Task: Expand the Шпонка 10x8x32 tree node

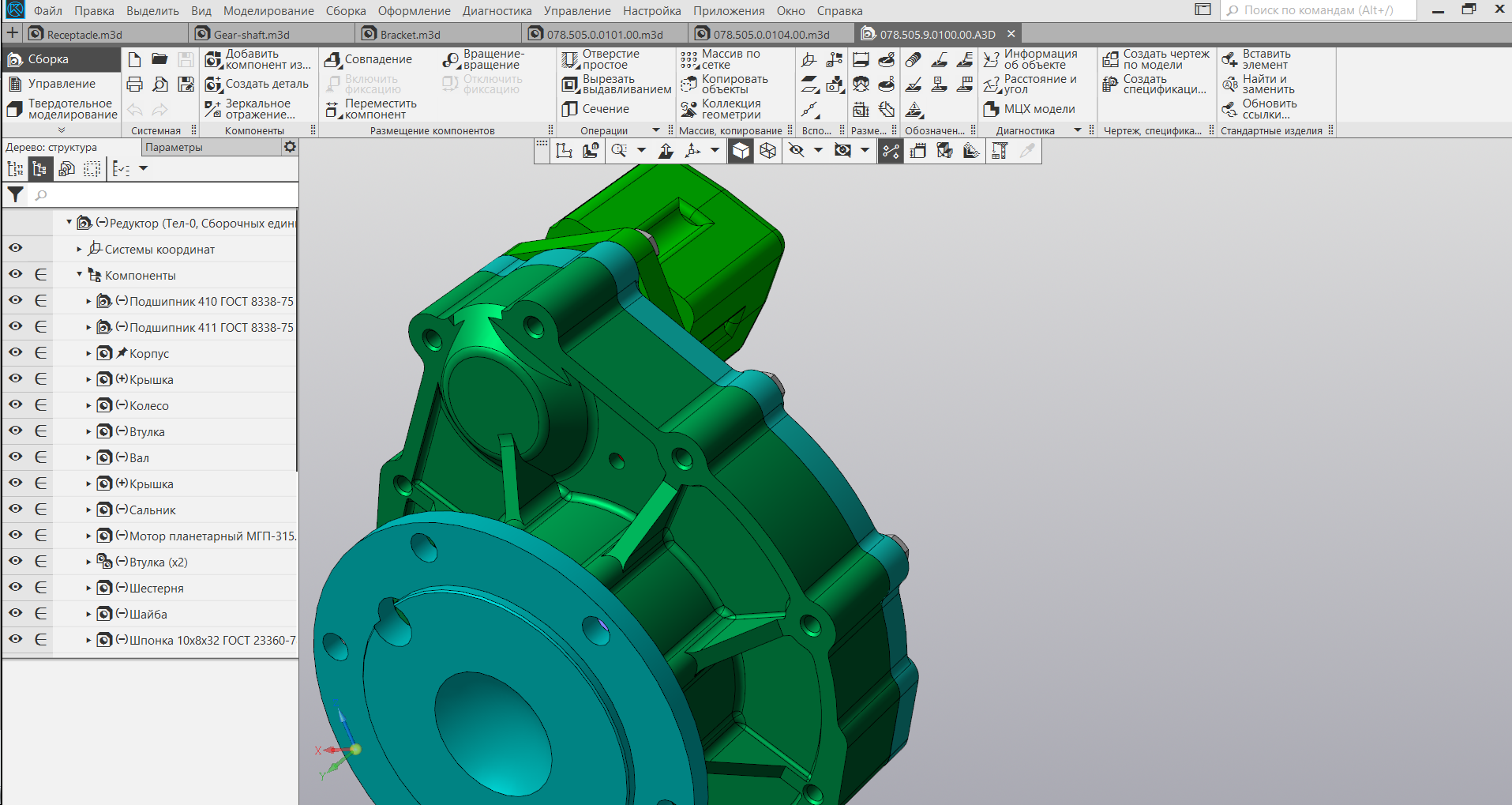Action: coord(88,641)
